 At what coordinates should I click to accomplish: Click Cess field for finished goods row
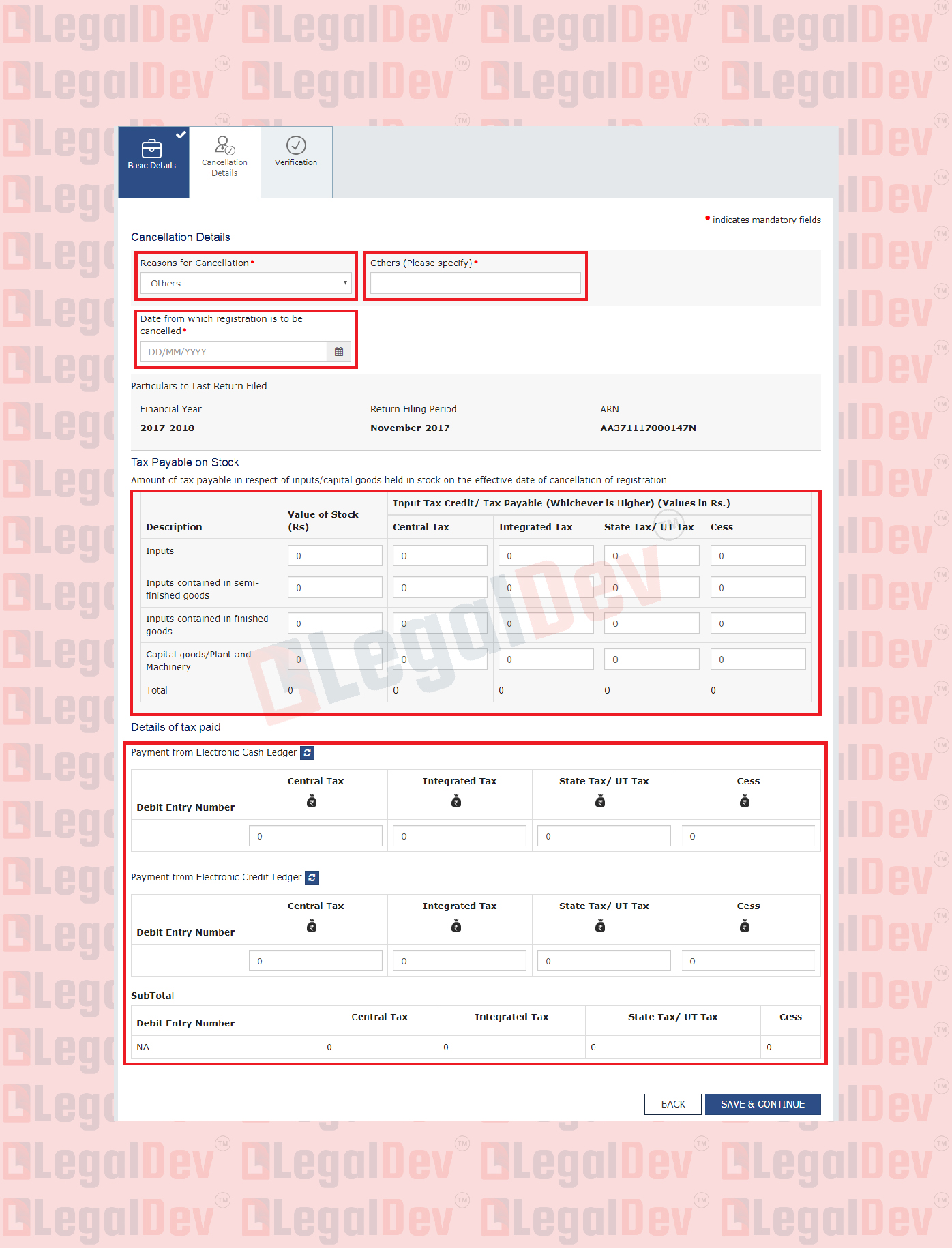[x=758, y=623]
